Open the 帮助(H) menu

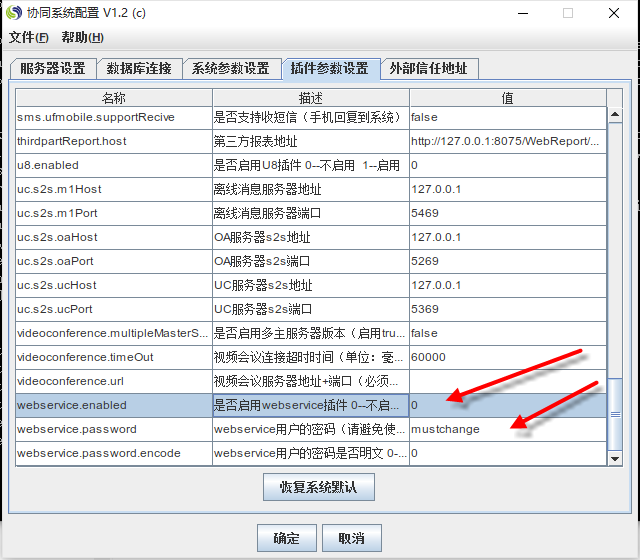(x=82, y=38)
